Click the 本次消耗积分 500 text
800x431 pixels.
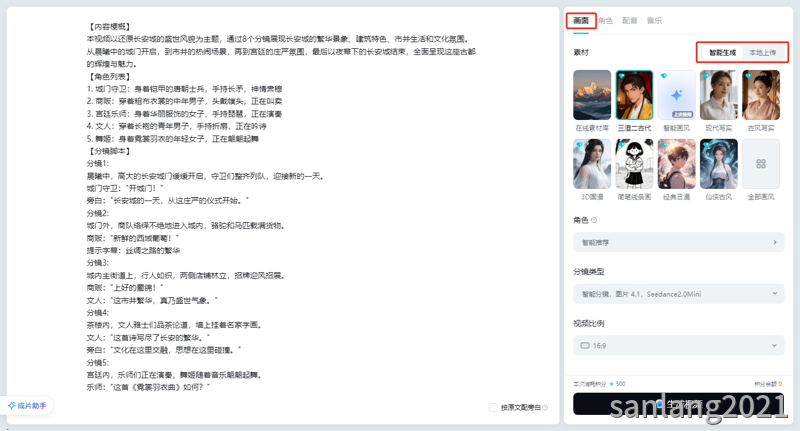click(x=599, y=384)
